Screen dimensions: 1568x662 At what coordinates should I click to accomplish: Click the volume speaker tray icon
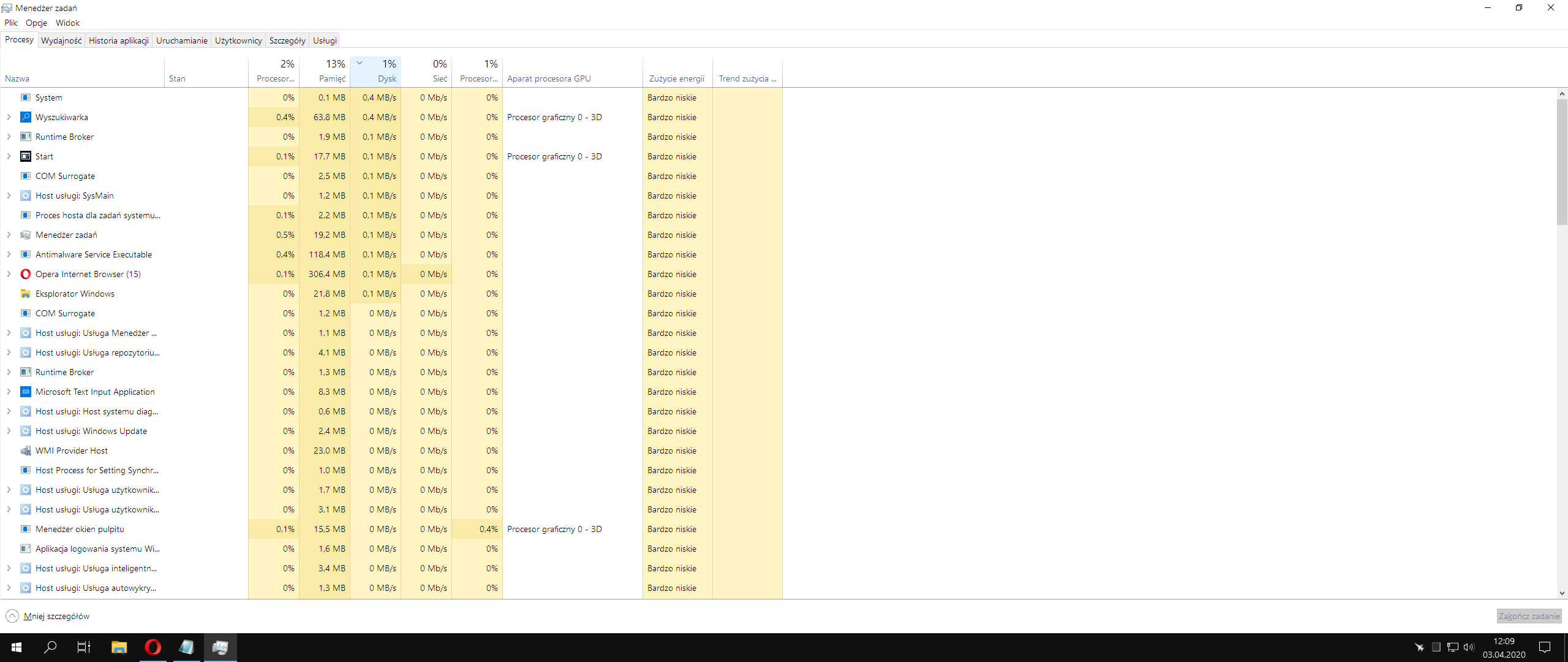[x=1469, y=647]
